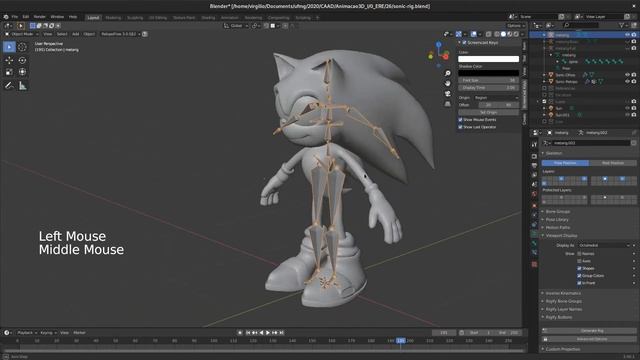The width and height of the screenshot is (640, 360).
Task: Expand the Bone Groups panel
Action: tap(558, 211)
